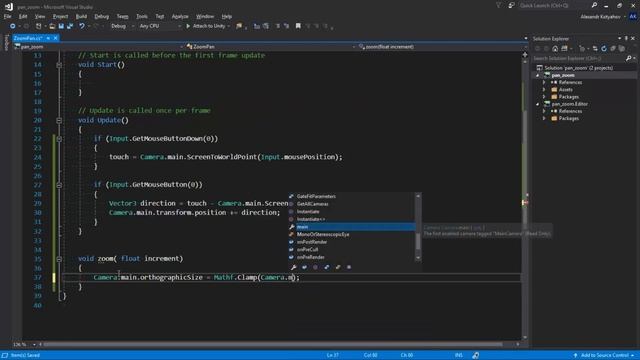Close the ZoomPan.cs tab

pos(56,38)
